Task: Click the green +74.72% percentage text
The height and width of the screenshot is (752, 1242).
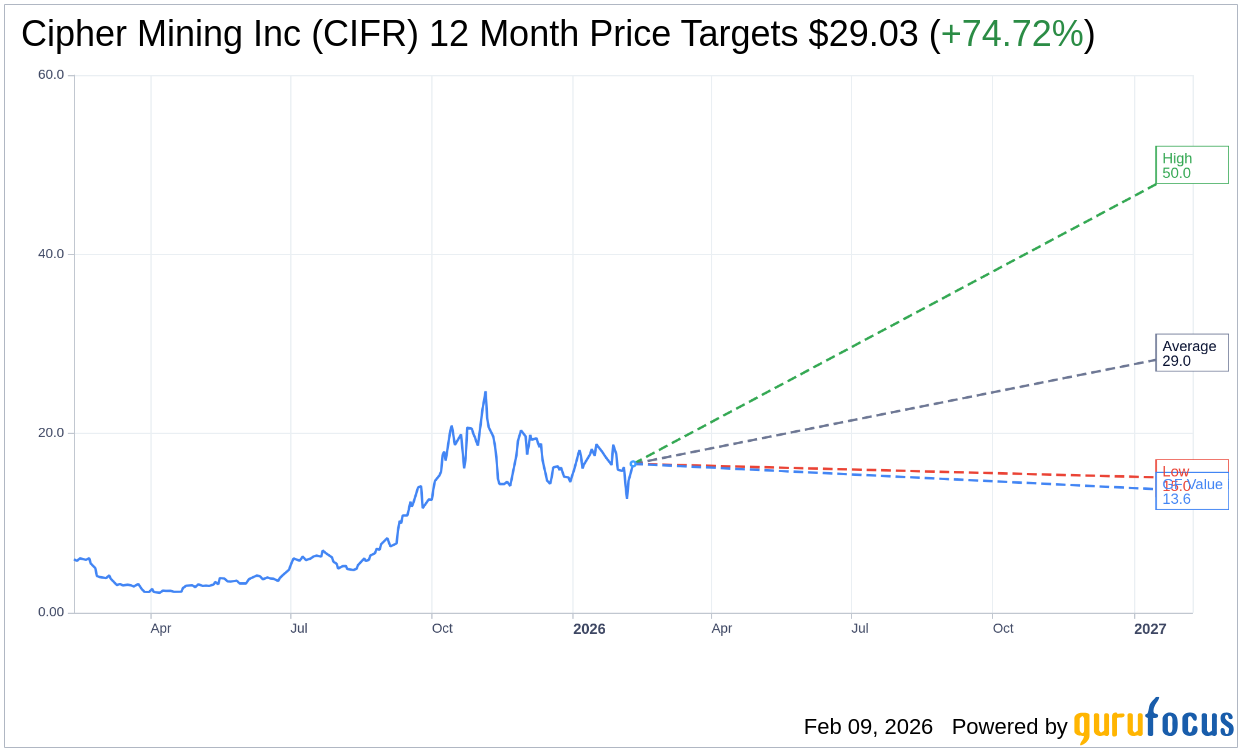Action: point(1012,34)
